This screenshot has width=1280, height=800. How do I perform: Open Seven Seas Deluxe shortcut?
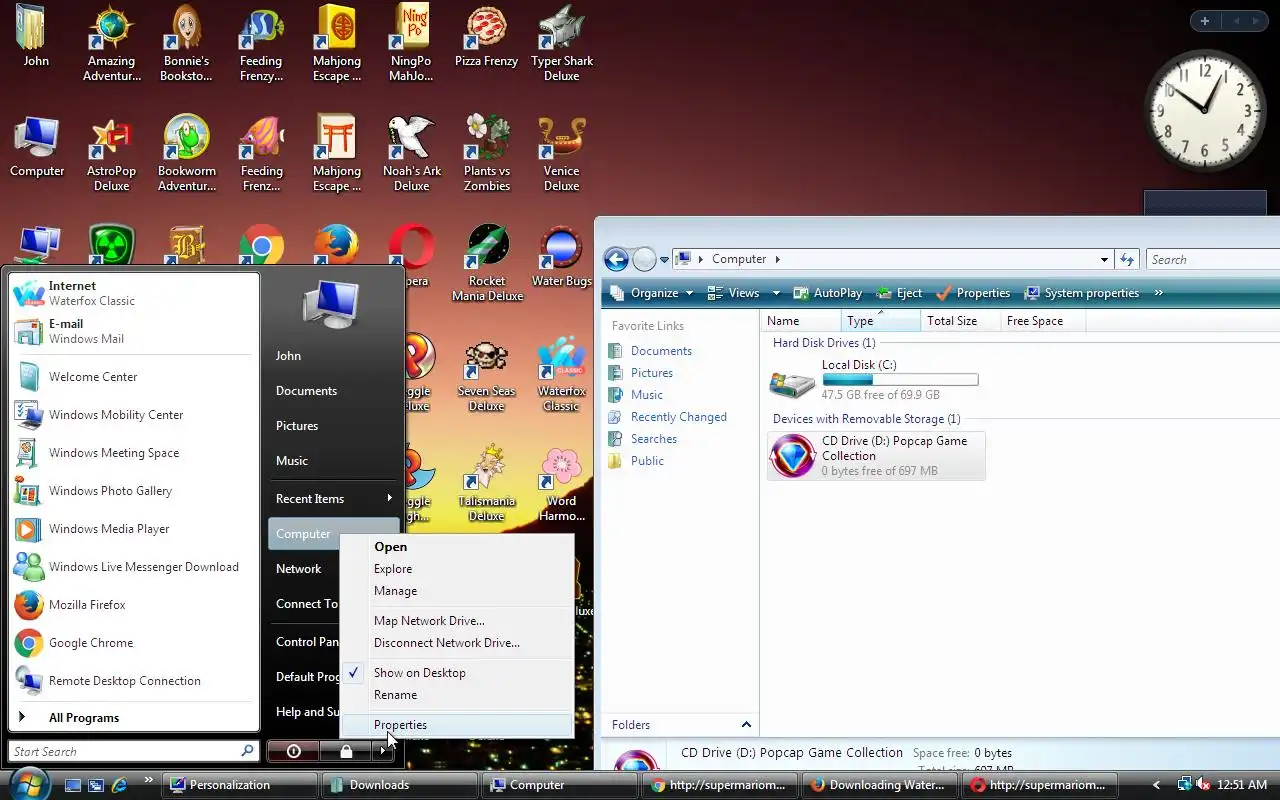486,374
